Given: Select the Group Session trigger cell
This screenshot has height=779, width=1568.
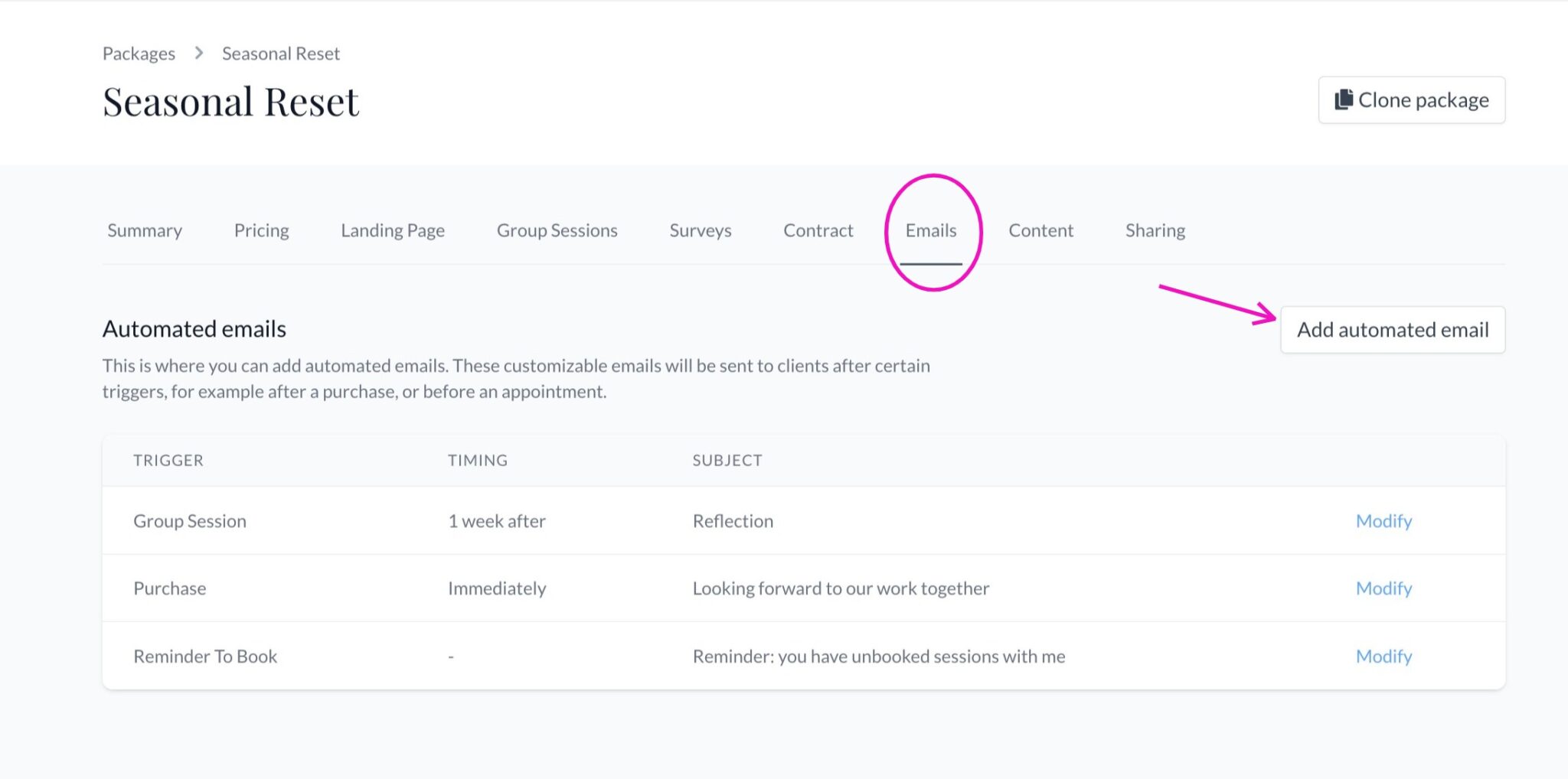Looking at the screenshot, I should (x=190, y=521).
